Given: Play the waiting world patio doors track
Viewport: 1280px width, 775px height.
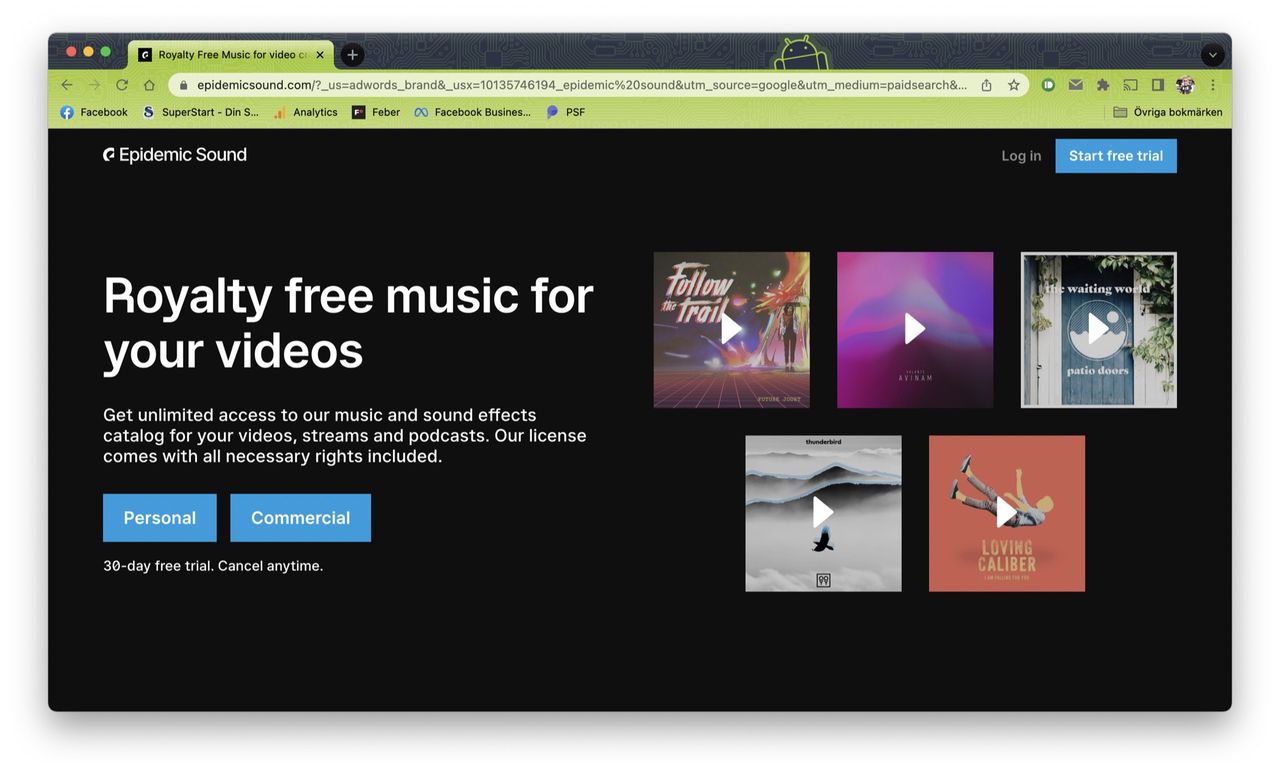Looking at the screenshot, I should (1098, 329).
